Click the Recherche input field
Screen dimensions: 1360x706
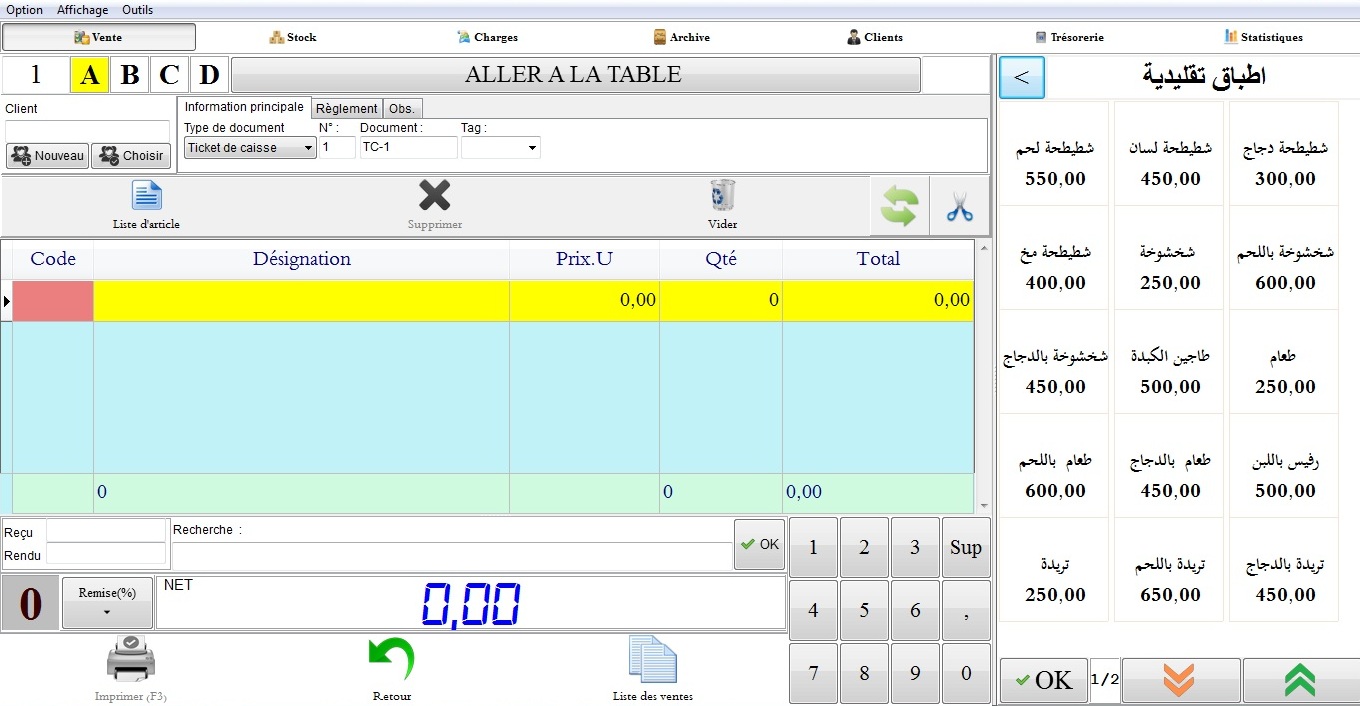[450, 555]
